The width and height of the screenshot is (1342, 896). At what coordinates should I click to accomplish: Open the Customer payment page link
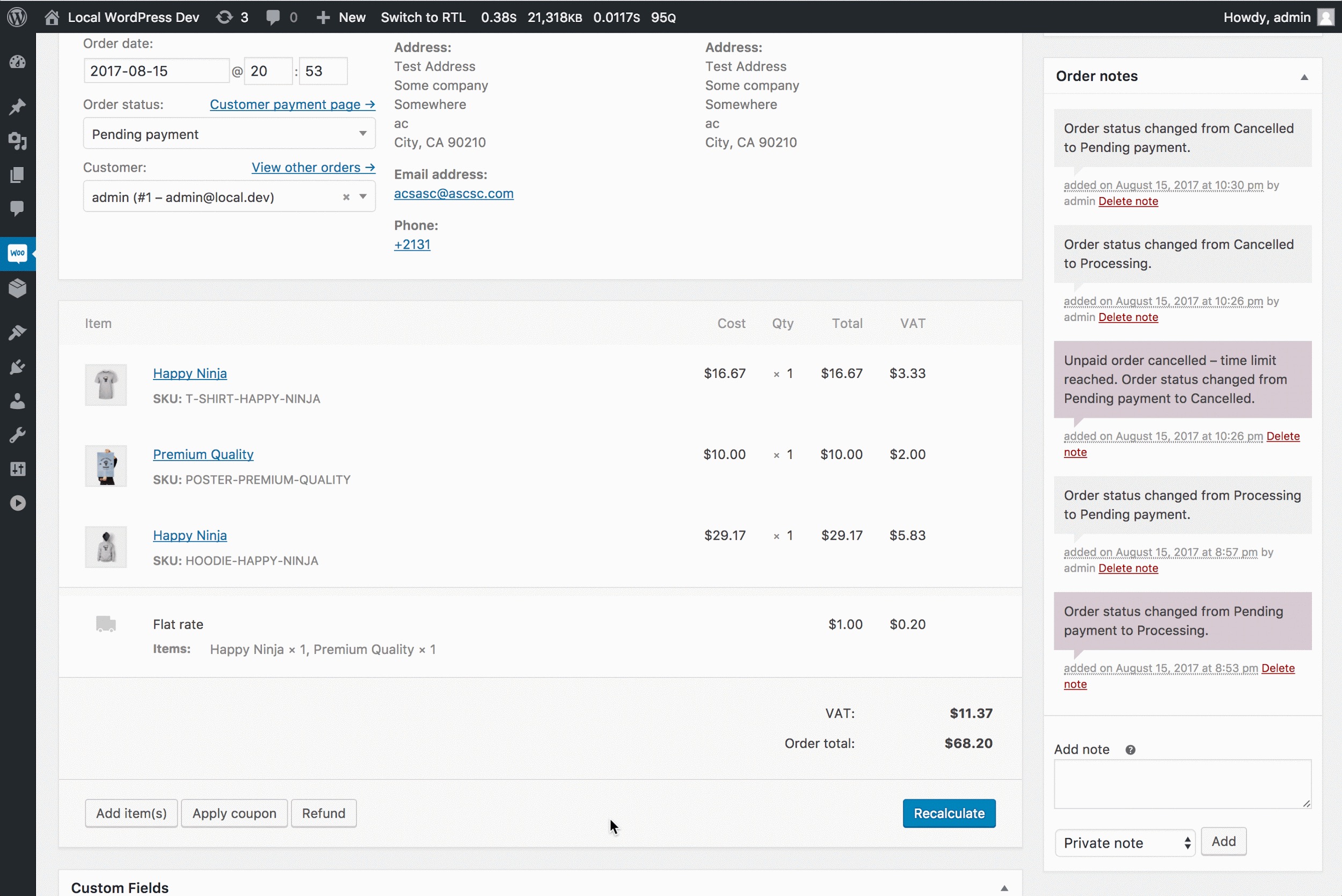point(292,105)
